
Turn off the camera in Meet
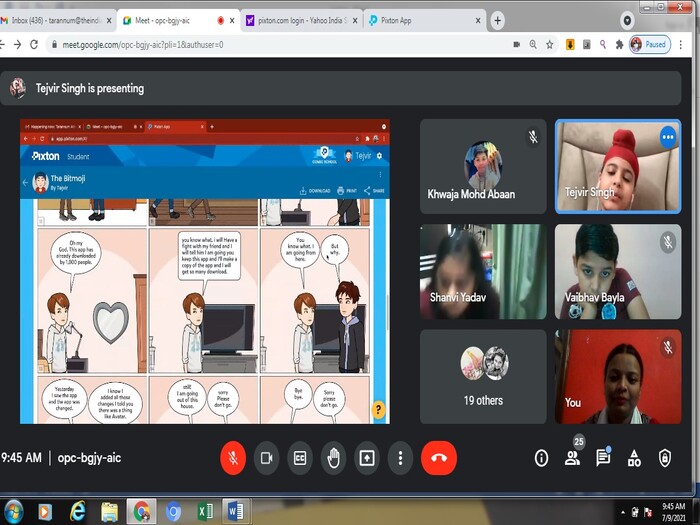tap(267, 458)
